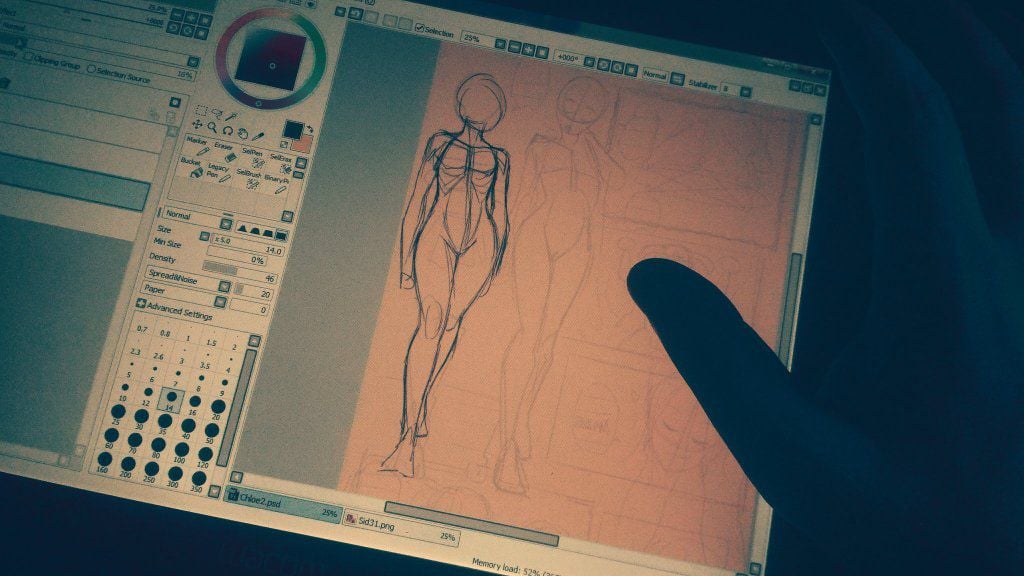Activate the Magnifier tool
Screen dimensions: 1024x576
click(211, 127)
